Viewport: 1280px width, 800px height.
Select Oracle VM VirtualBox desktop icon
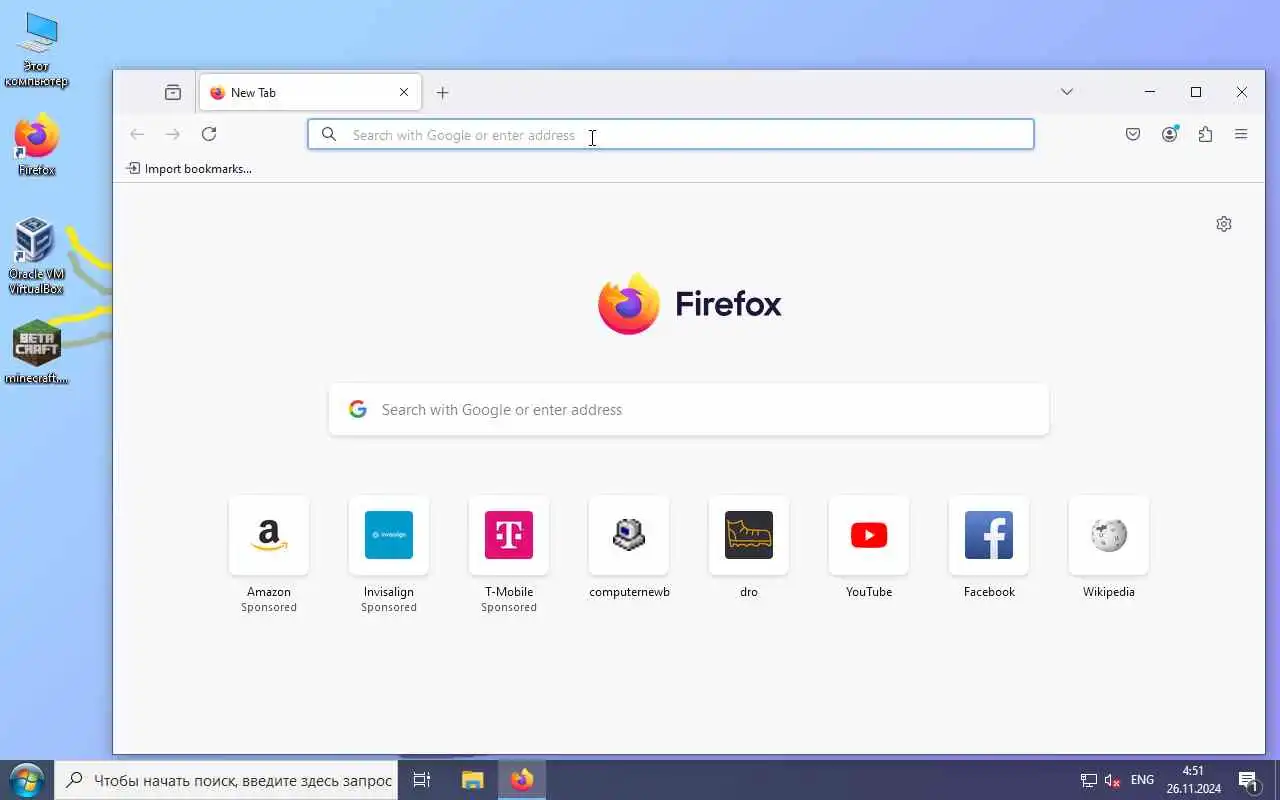tap(36, 256)
